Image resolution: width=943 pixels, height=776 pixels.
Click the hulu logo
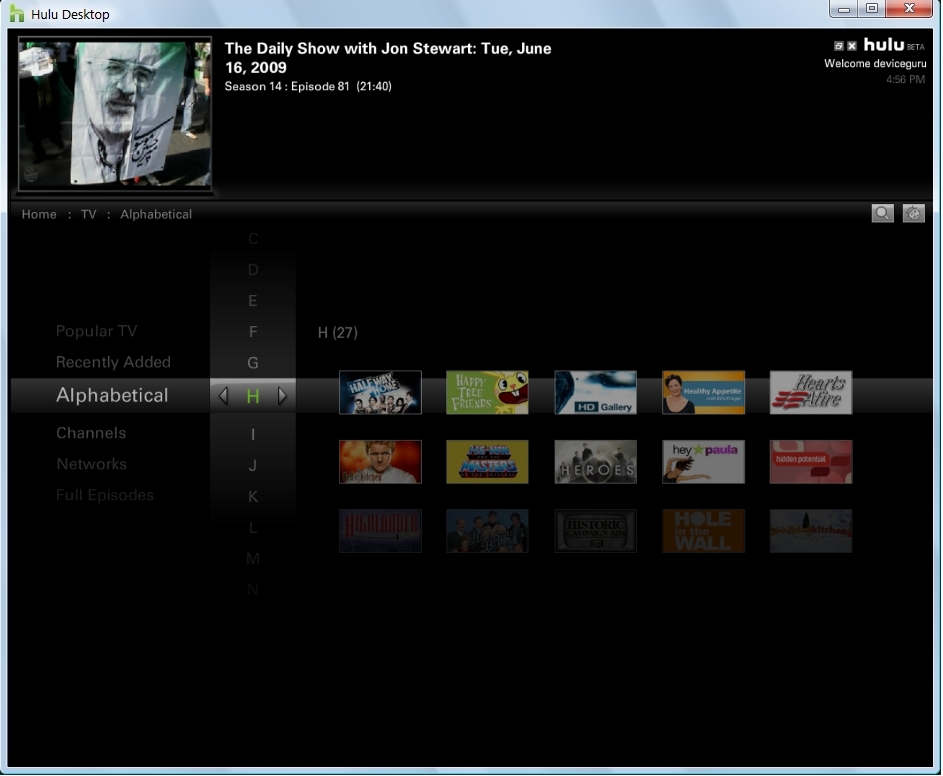[x=884, y=45]
